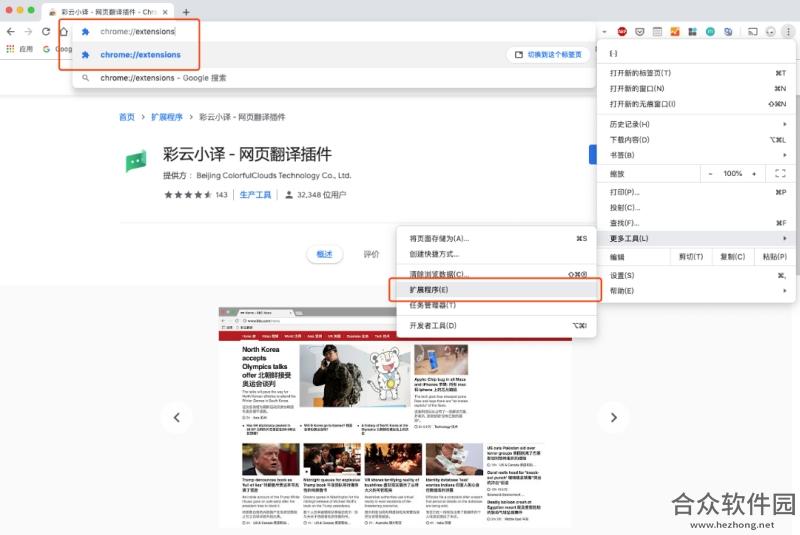Go to 扩展程序 breadcrumb link

pos(167,117)
